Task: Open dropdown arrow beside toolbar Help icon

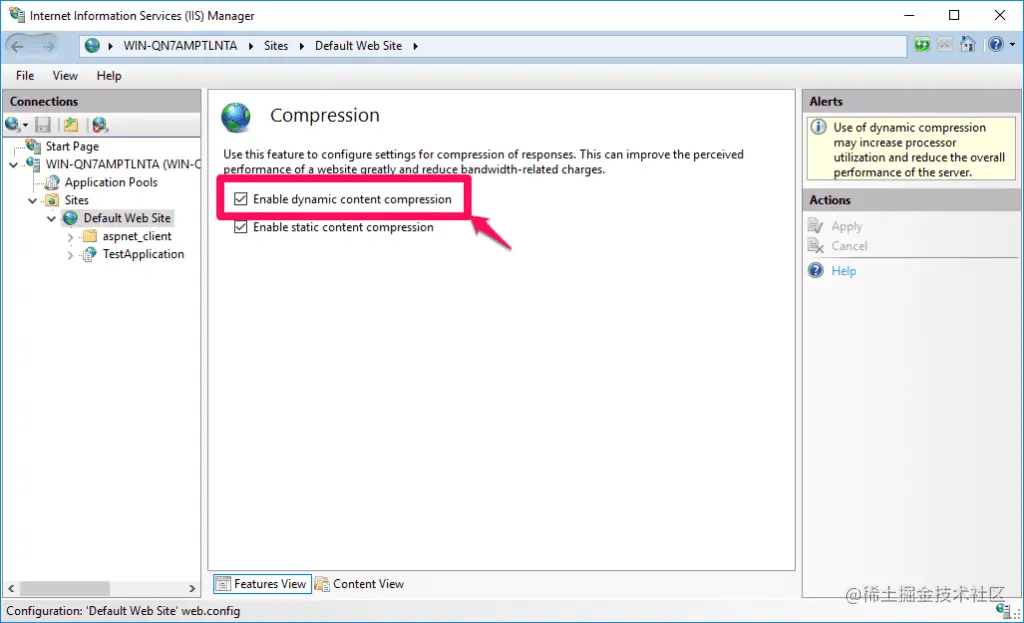Action: click(x=1012, y=45)
